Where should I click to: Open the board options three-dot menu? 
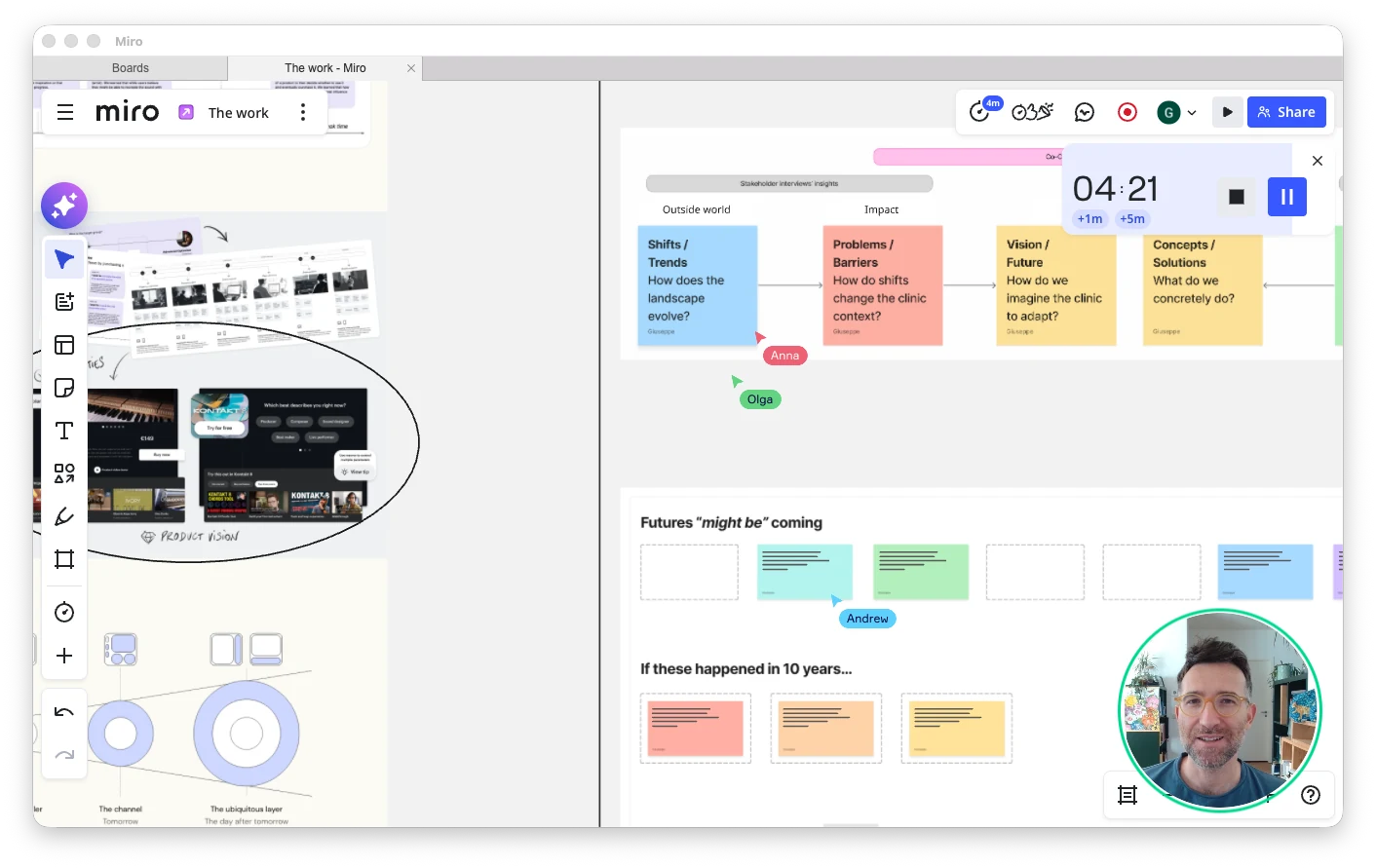[x=303, y=112]
